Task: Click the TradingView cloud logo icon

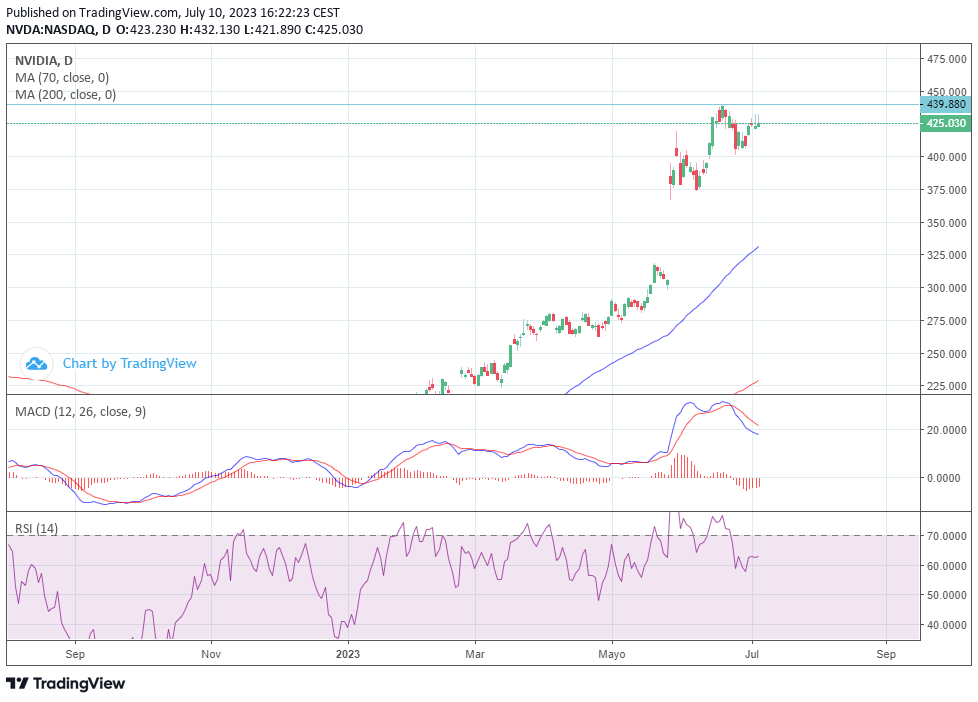Action: point(36,363)
